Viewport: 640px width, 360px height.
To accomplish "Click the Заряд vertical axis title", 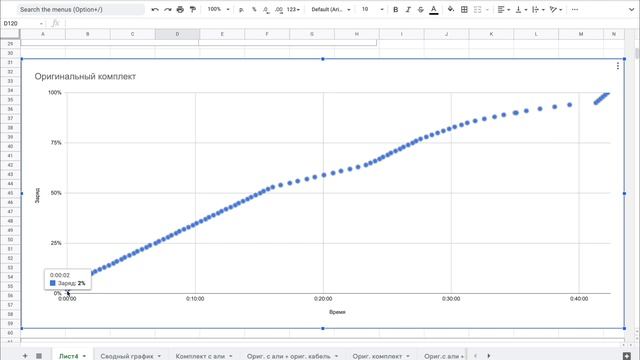I will 37,196.
